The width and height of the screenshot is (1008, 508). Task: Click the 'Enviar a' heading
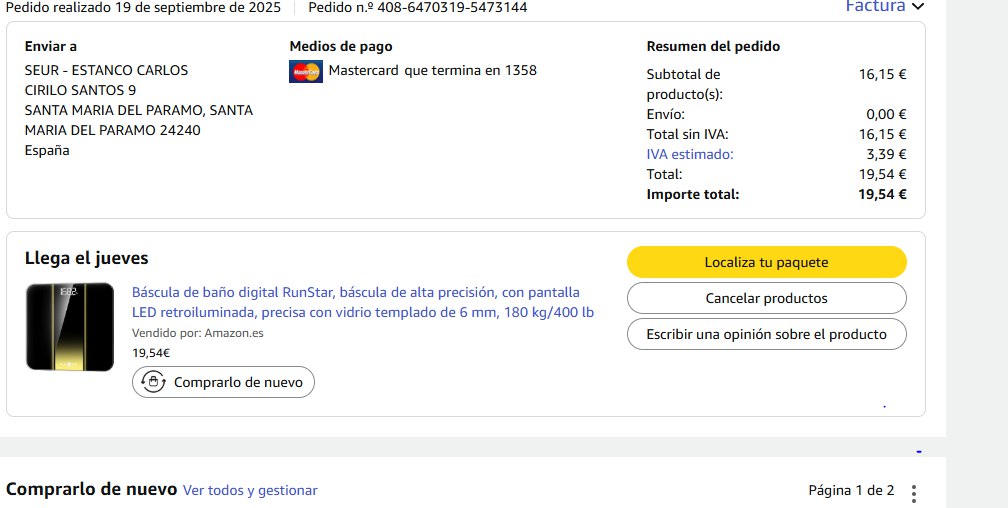(x=51, y=46)
